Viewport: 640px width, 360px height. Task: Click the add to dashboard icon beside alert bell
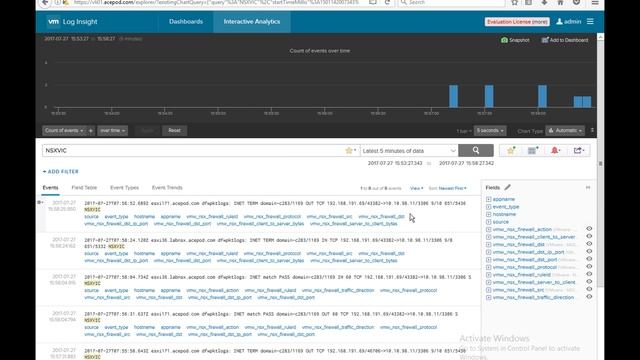(532, 151)
